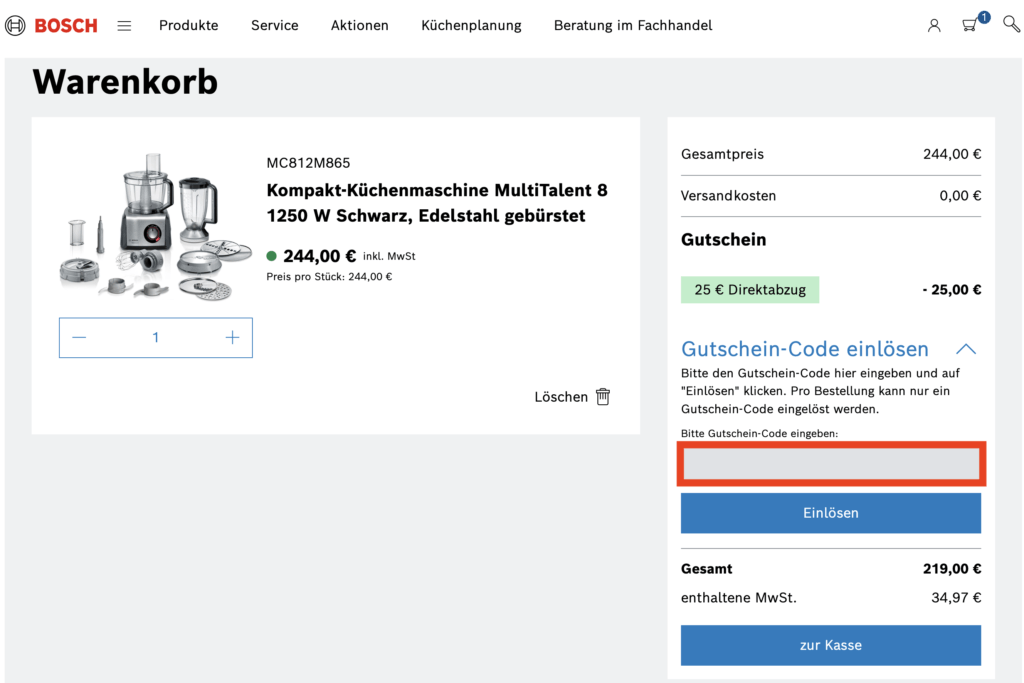1024x683 pixels.
Task: Focus the Gutschein-Code input field
Action: pos(831,464)
